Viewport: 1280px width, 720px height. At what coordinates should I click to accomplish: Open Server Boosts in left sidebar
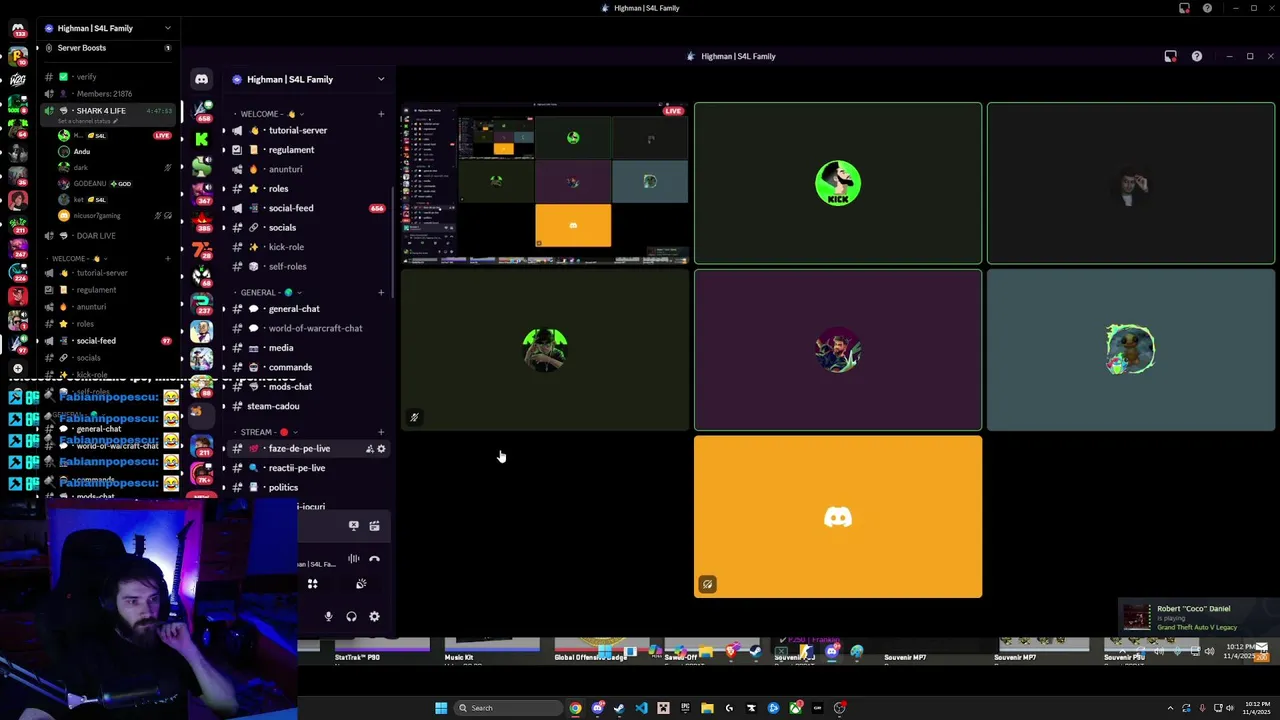pyautogui.click(x=106, y=48)
